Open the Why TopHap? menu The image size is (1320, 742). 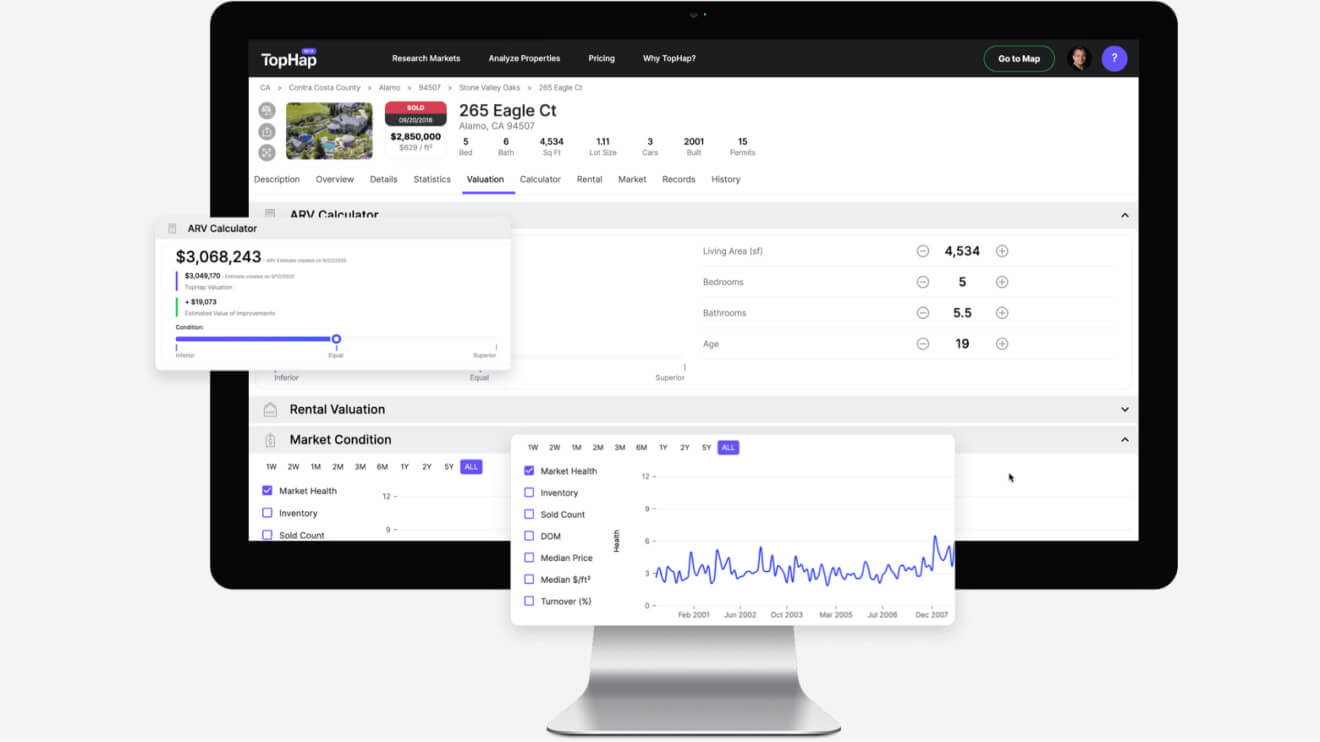pyautogui.click(x=669, y=59)
